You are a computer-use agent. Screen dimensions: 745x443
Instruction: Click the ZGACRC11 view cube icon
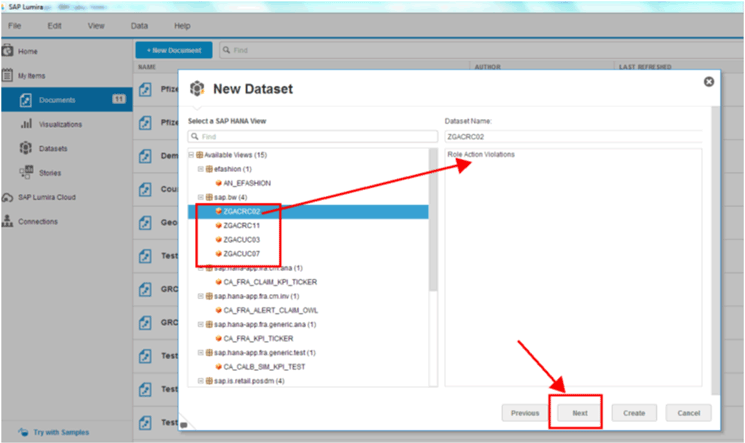[x=219, y=225]
